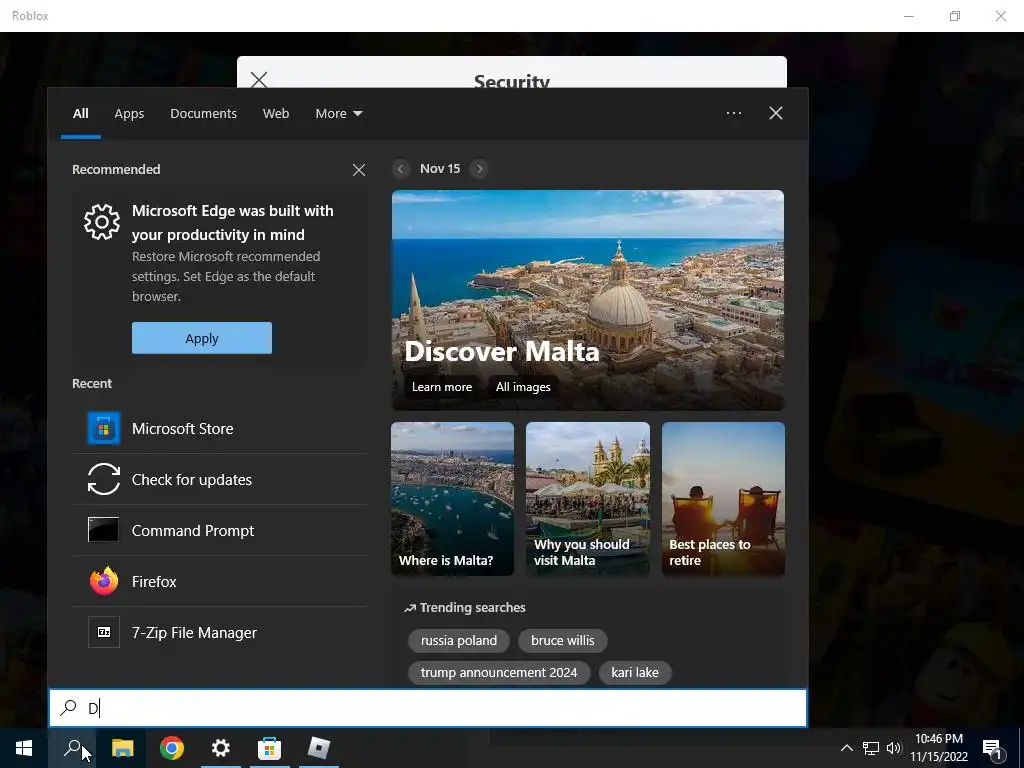The height and width of the screenshot is (768, 1024).
Task: Open Why you should visit Malta card
Action: 588,499
